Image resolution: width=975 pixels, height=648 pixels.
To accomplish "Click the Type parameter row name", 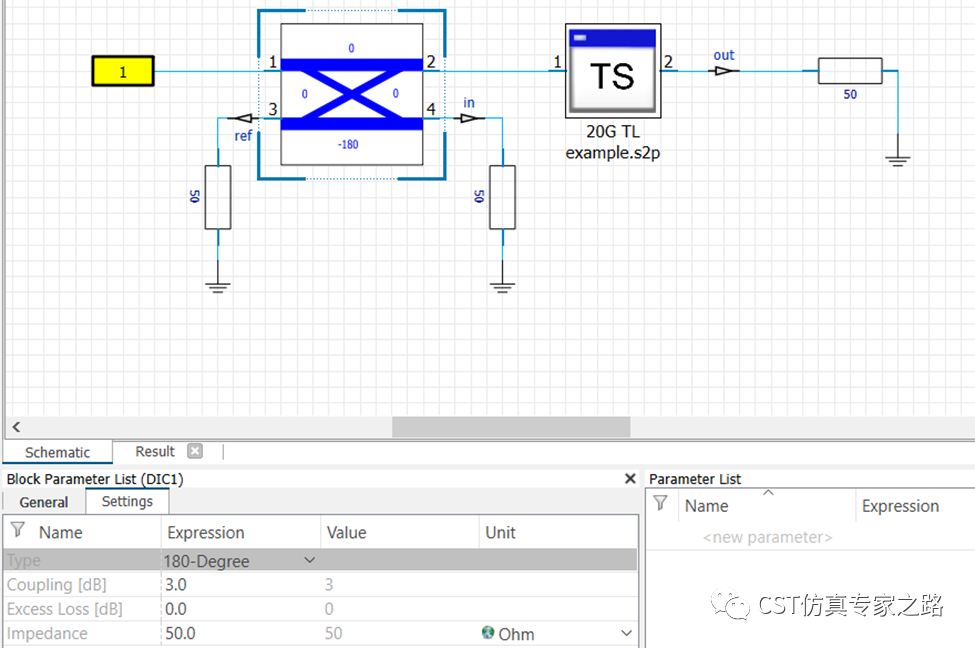I will pos(24,560).
